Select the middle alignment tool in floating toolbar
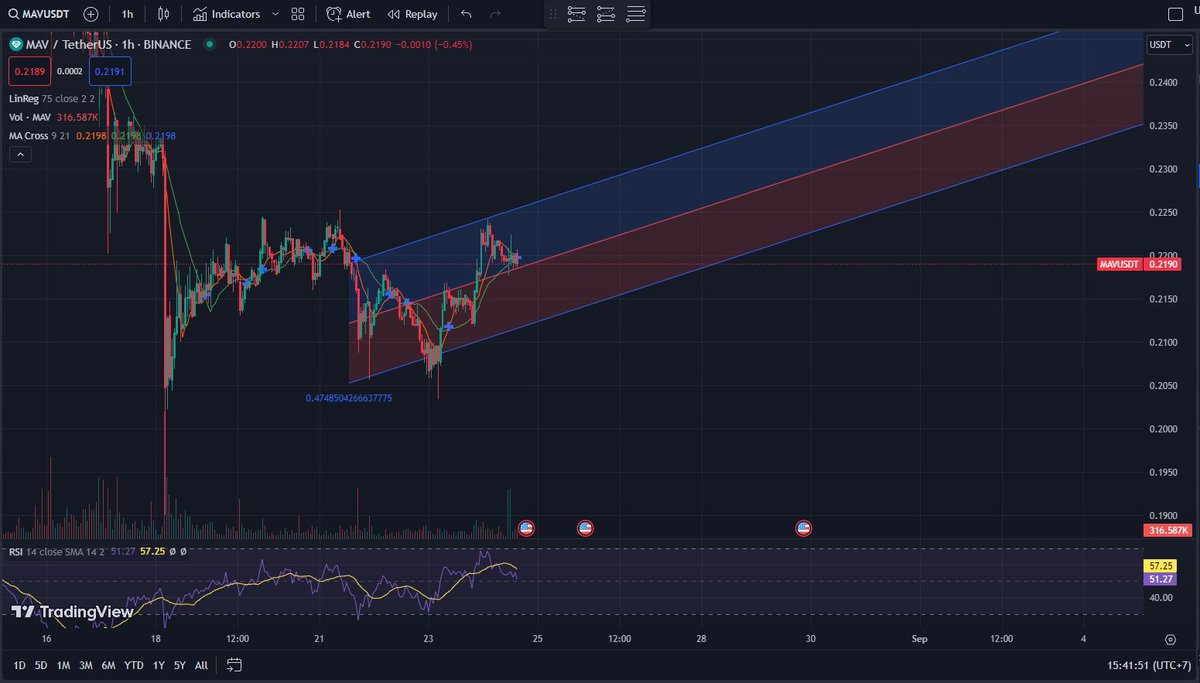This screenshot has width=1200, height=683. point(605,14)
